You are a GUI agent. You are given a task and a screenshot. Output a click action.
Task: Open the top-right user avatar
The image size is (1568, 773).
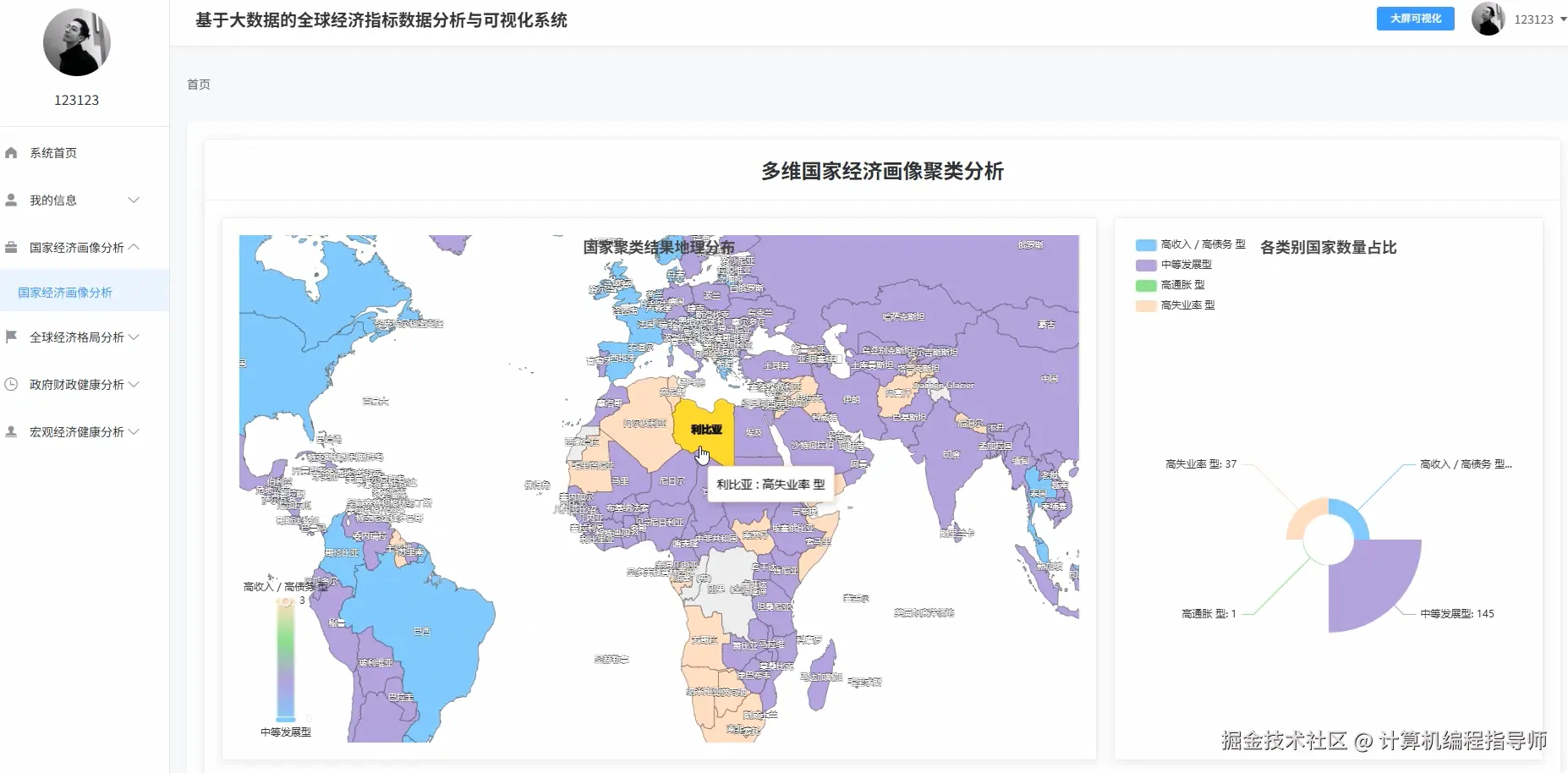(1489, 18)
